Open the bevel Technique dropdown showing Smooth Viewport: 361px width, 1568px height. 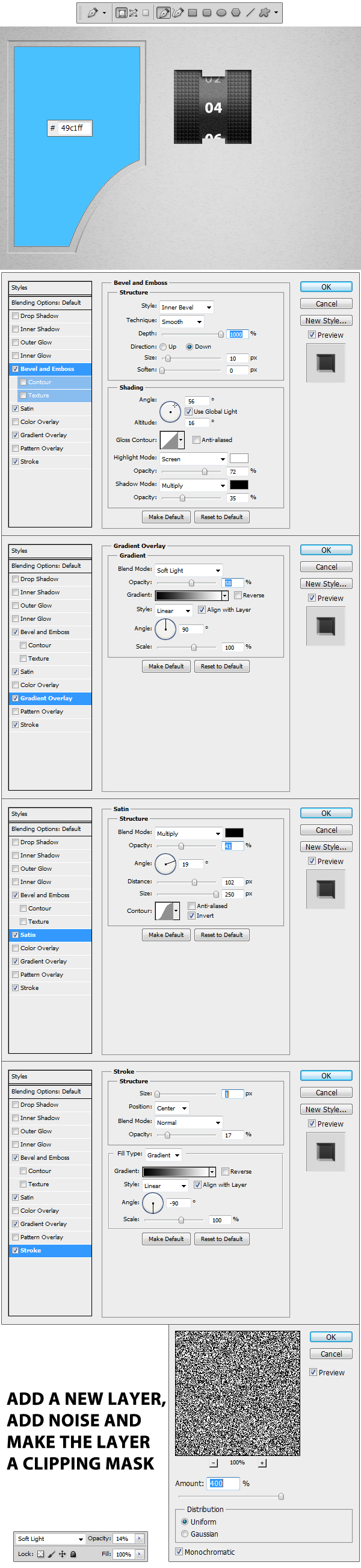(x=182, y=322)
